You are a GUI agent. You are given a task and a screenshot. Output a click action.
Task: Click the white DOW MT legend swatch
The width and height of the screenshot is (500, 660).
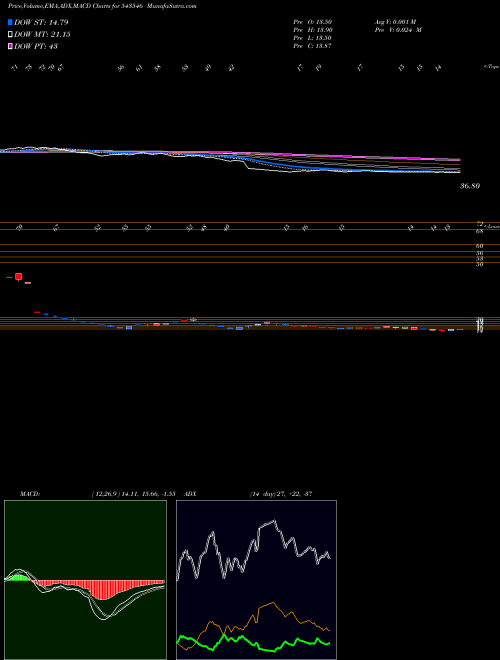(10, 35)
